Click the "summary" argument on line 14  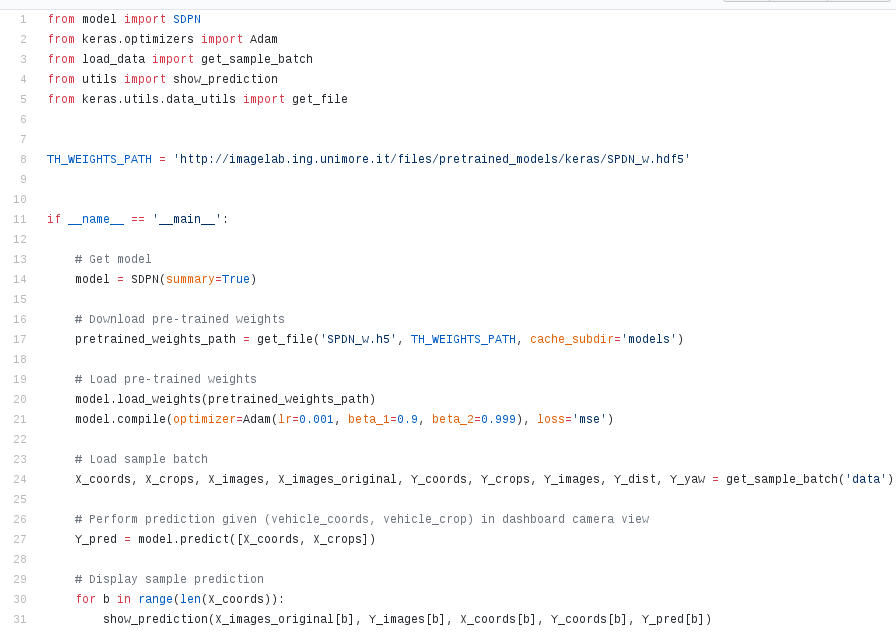click(190, 279)
